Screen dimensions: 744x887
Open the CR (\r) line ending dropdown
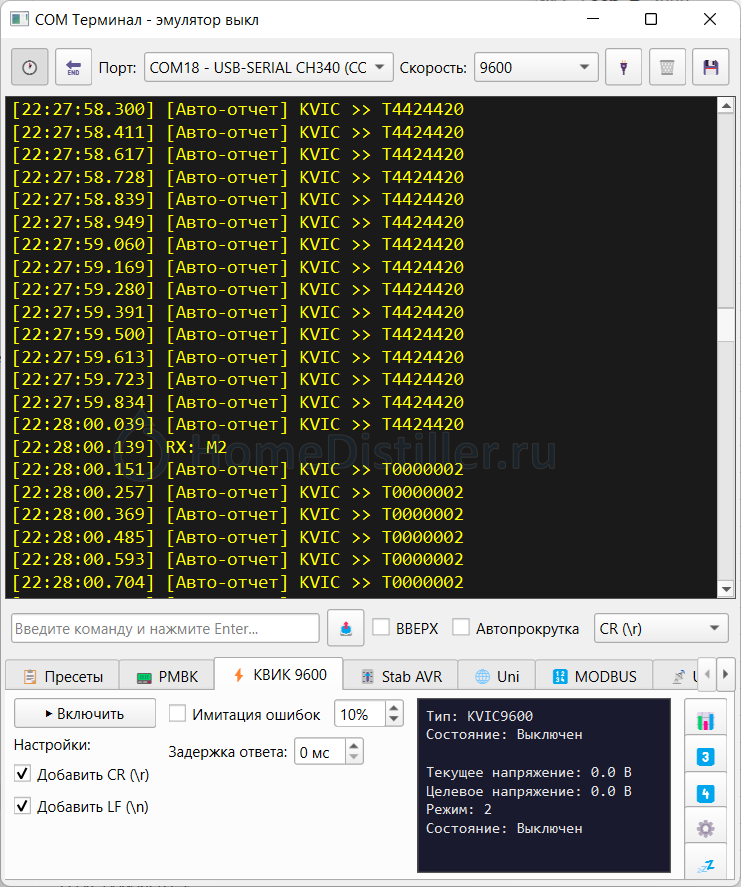[661, 628]
